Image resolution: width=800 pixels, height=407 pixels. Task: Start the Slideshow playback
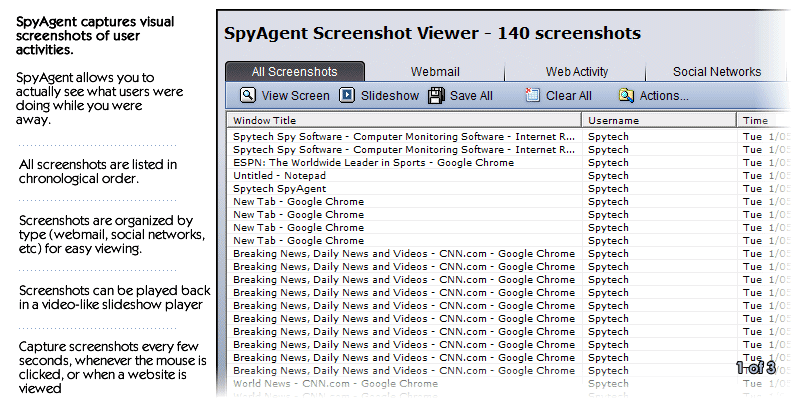(390, 95)
